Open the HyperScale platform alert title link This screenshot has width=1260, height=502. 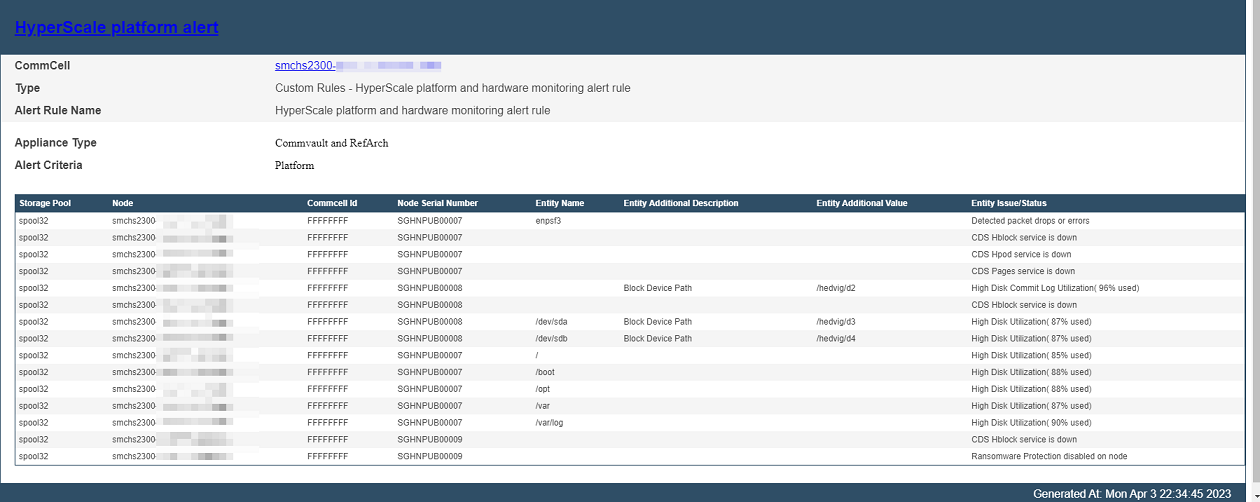116,28
